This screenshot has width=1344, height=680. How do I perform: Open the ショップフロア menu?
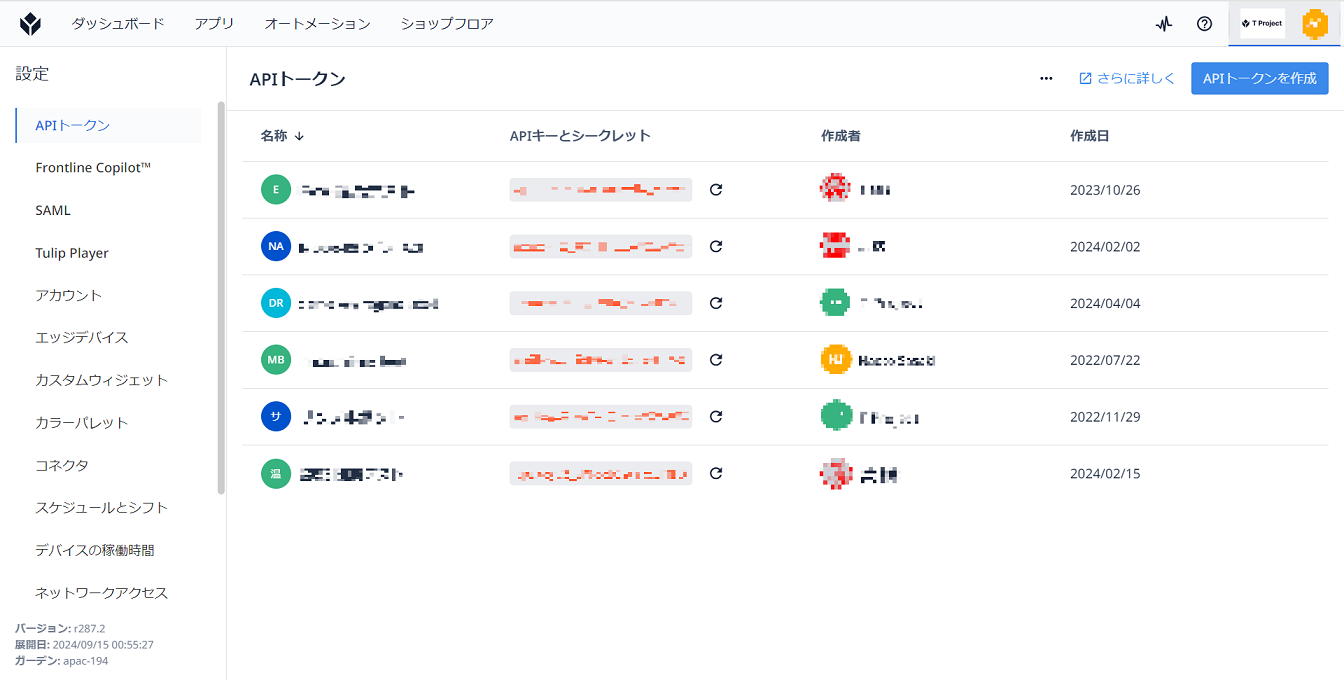[447, 23]
